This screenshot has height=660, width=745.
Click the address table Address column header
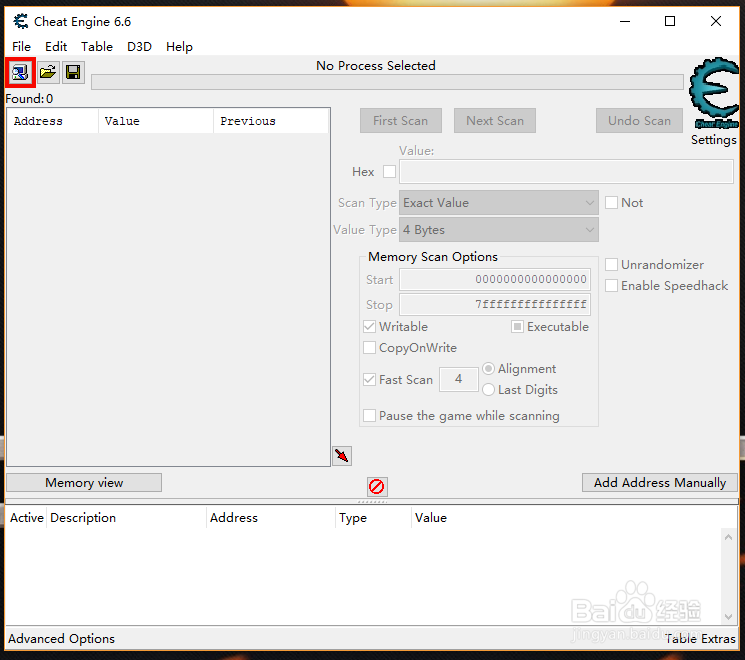point(271,517)
